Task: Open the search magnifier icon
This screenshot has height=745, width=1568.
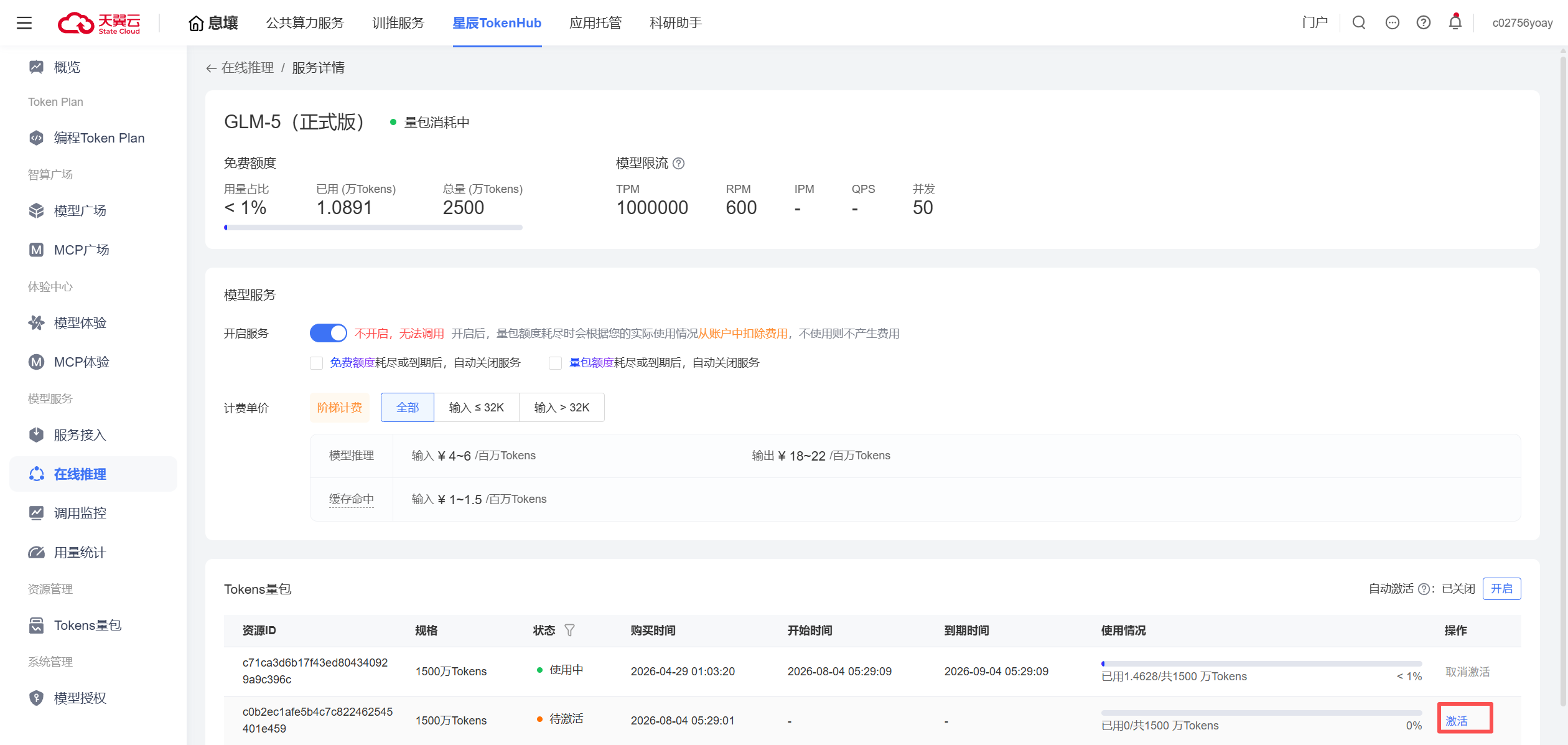Action: click(1359, 23)
